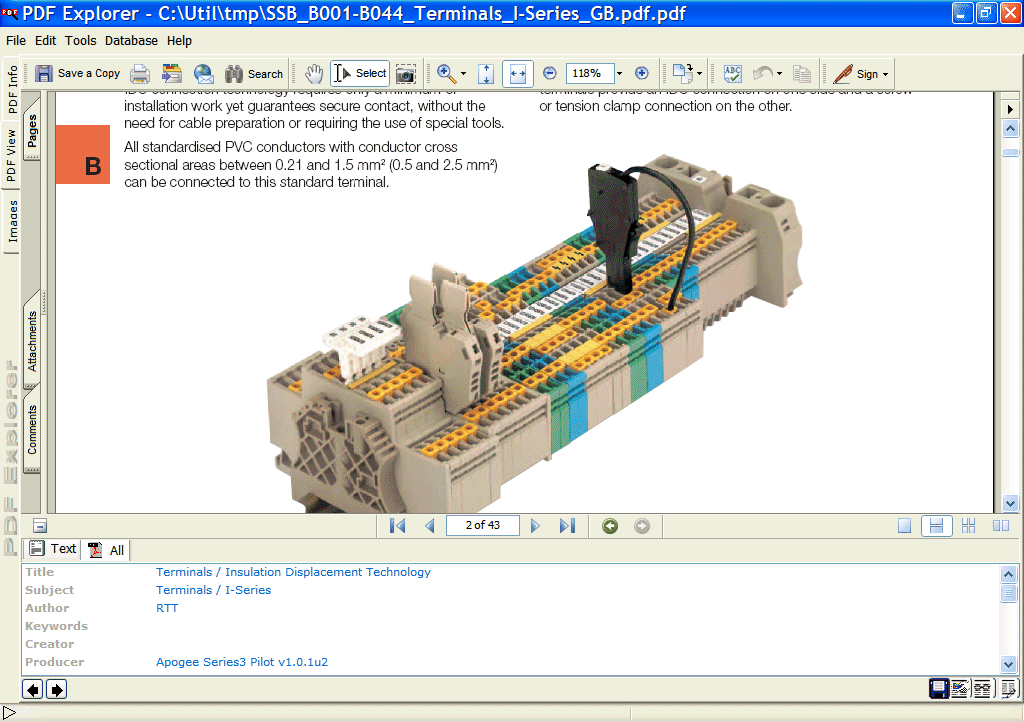The width and height of the screenshot is (1024, 722).
Task: Click the Snapshot camera tool
Action: pos(405,74)
